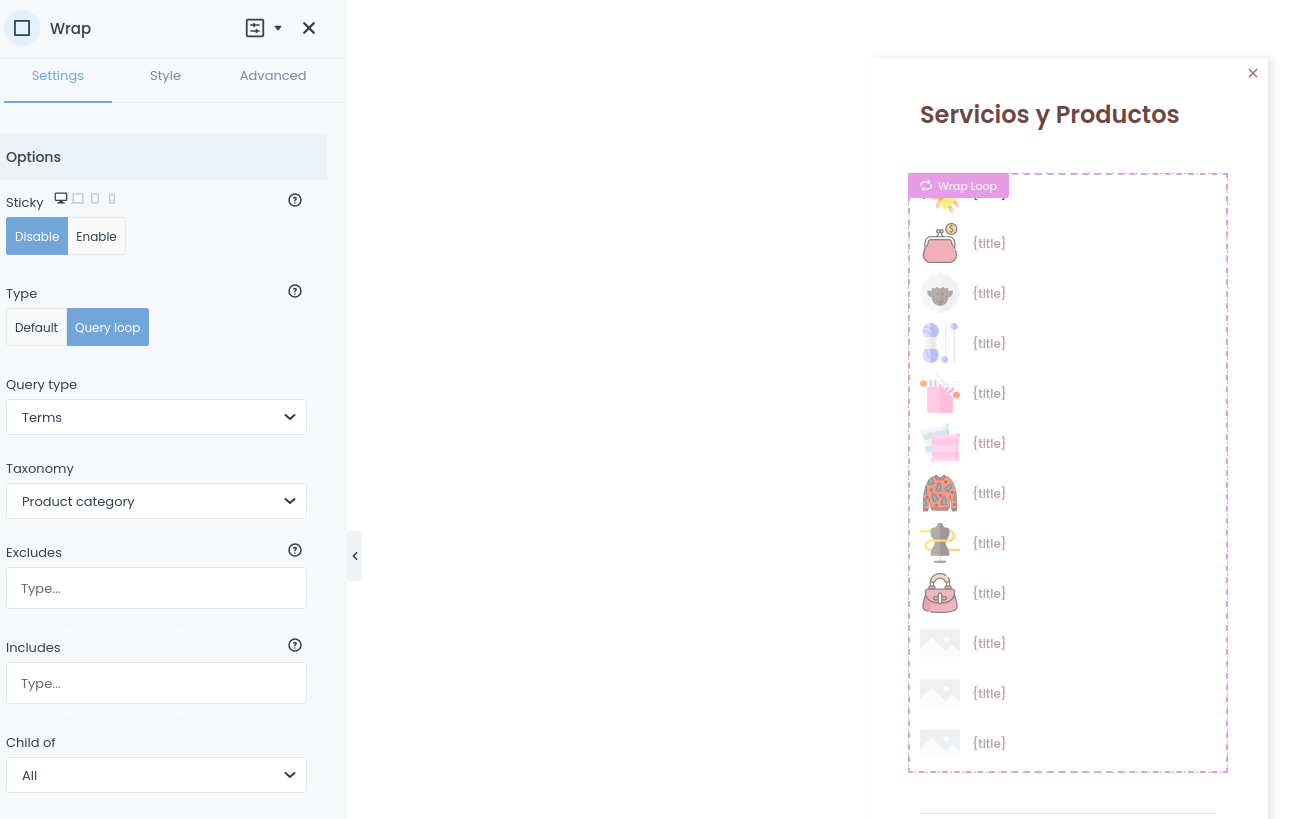1314x819 pixels.
Task: Close the Servicios y Productos popup
Action: point(1253,73)
